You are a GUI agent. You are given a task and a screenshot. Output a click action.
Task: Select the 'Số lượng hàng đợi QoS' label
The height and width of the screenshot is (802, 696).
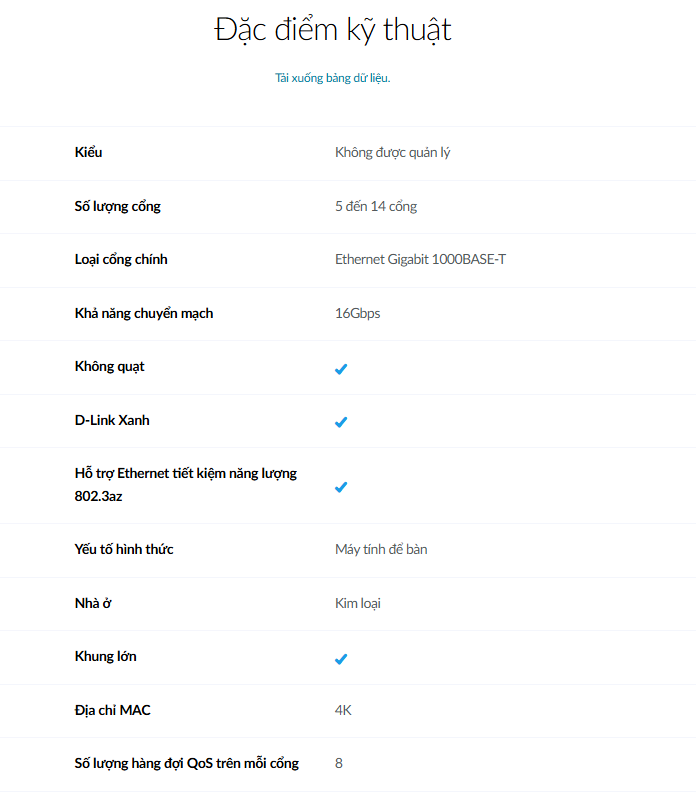tap(186, 764)
